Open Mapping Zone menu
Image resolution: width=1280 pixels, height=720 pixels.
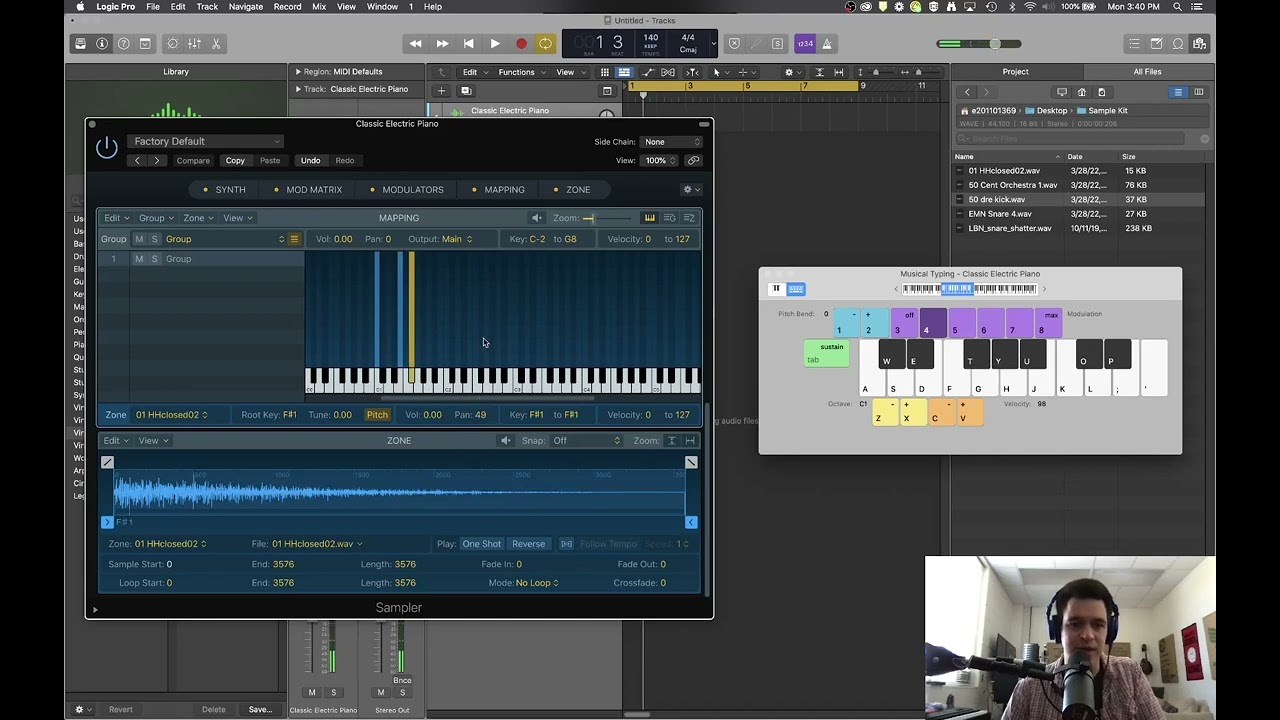coord(197,218)
